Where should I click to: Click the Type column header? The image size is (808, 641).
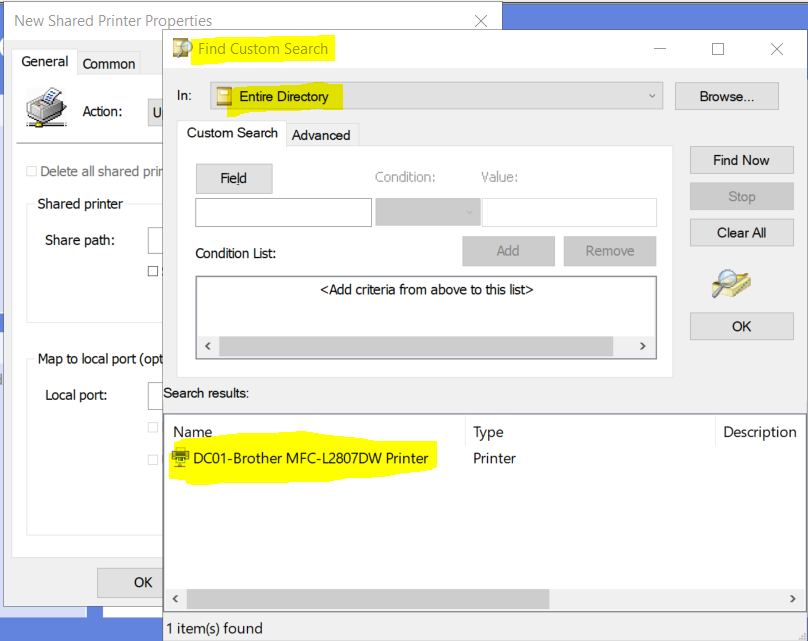point(489,432)
